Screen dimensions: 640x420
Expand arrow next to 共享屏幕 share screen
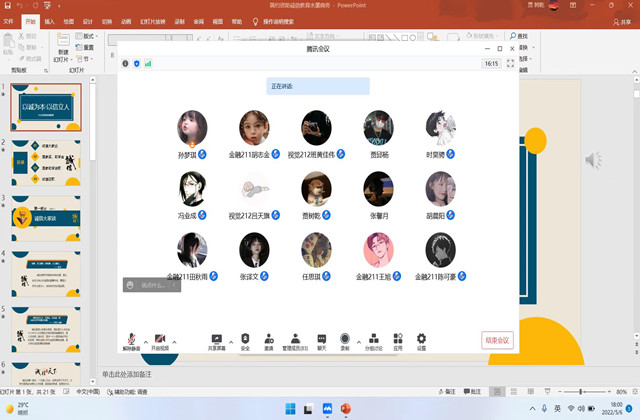pyautogui.click(x=232, y=340)
